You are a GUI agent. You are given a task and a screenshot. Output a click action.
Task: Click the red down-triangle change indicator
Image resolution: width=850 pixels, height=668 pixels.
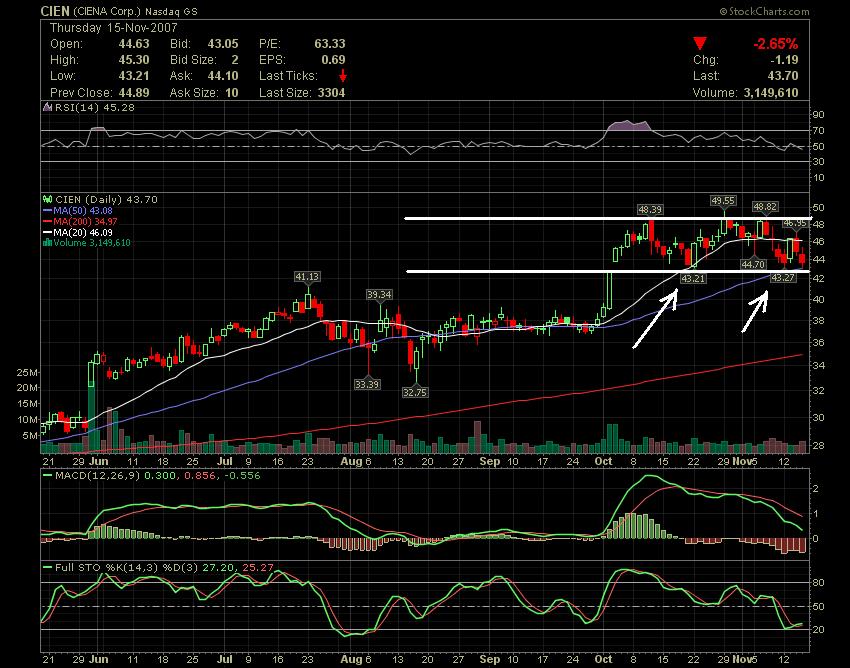click(699, 44)
